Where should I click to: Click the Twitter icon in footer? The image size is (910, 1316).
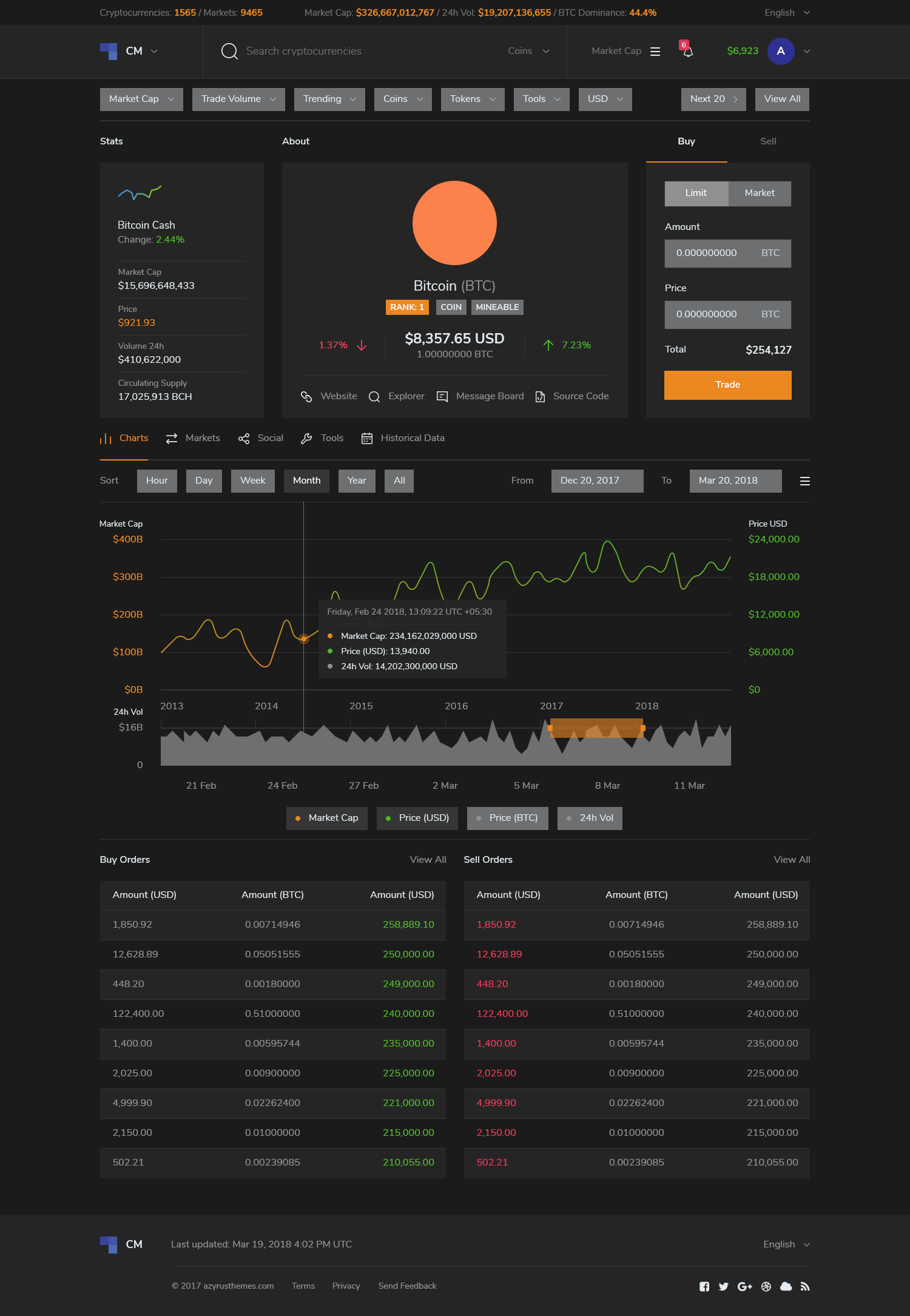coord(724,1286)
